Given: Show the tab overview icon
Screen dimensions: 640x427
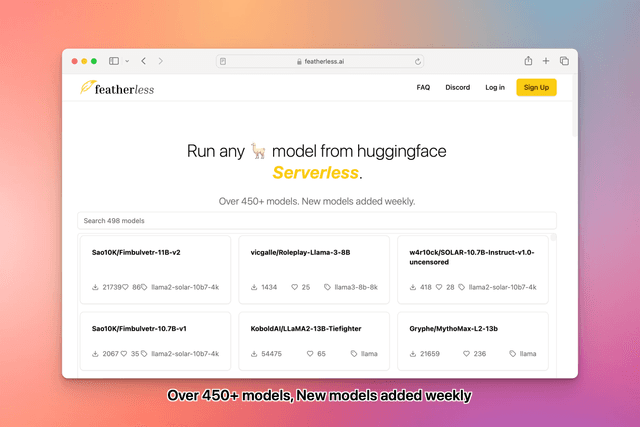Looking at the screenshot, I should click(564, 61).
